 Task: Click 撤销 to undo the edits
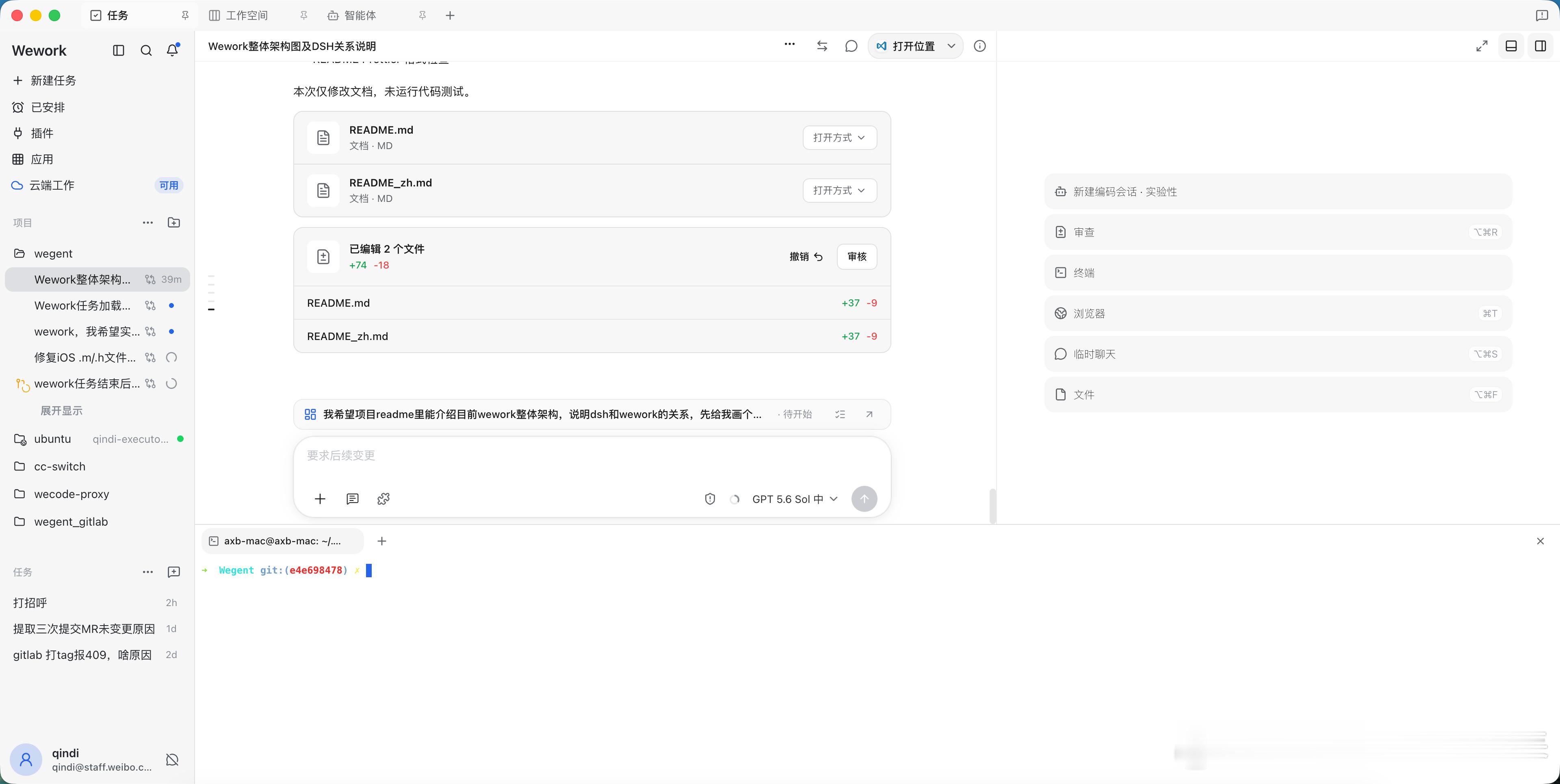click(x=806, y=257)
